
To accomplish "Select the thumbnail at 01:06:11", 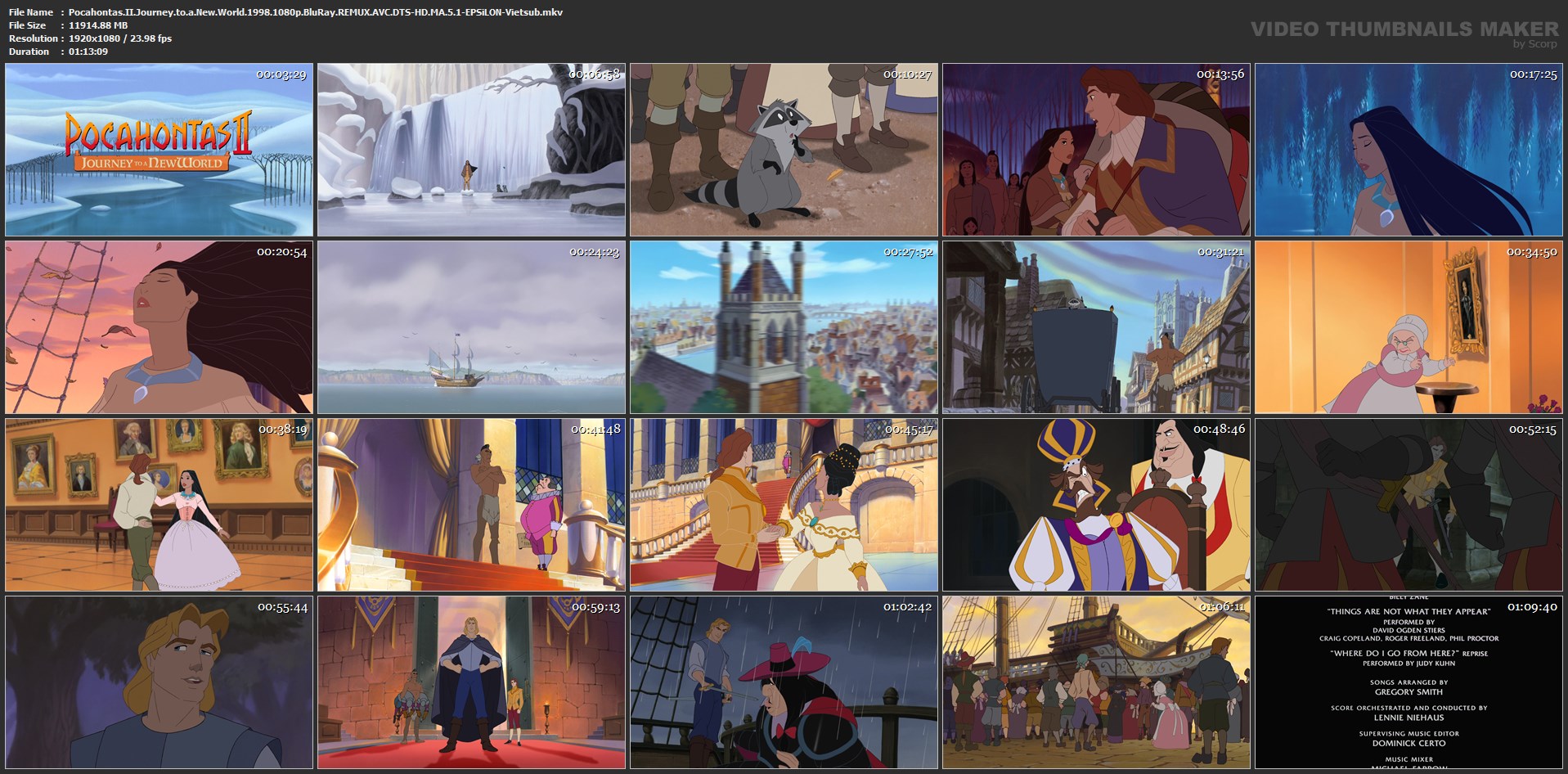I will (x=1097, y=682).
